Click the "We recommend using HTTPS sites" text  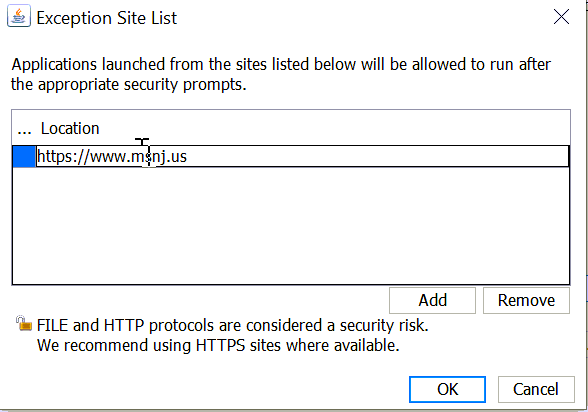click(x=218, y=345)
